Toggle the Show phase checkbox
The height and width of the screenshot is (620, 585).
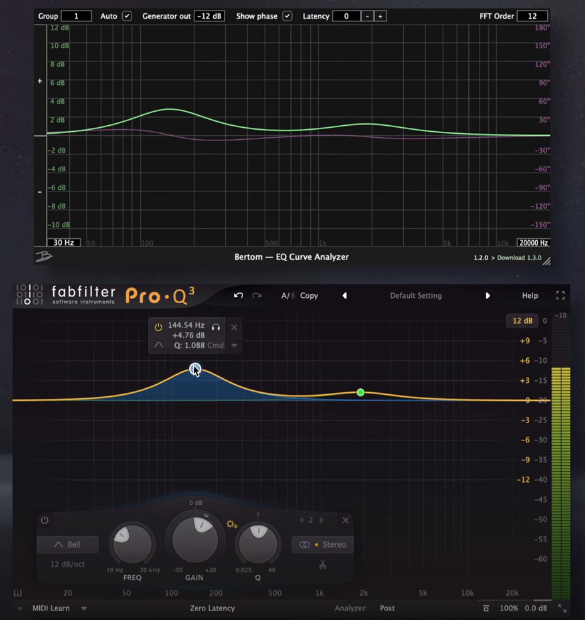[287, 16]
